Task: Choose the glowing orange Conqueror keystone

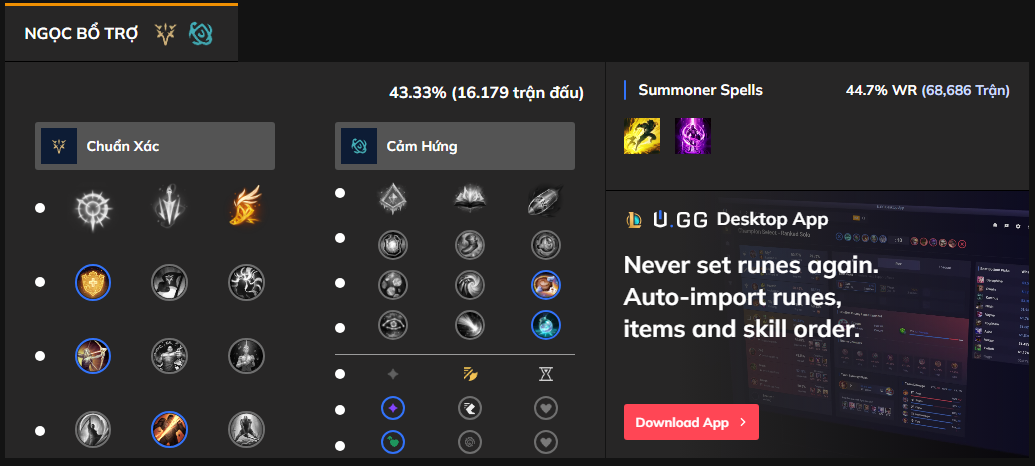Action: (245, 209)
